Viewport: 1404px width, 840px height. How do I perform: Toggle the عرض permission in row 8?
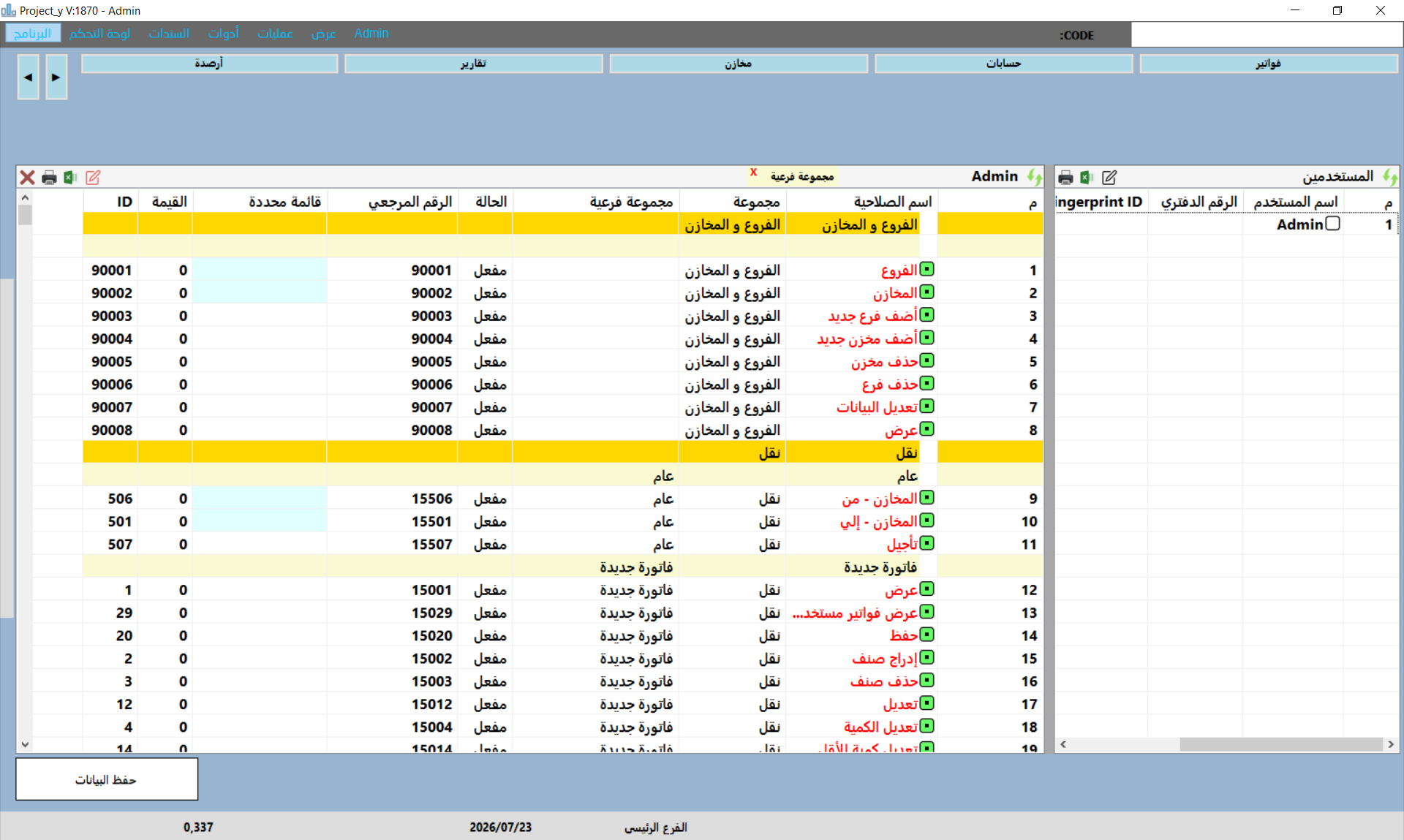coord(926,429)
